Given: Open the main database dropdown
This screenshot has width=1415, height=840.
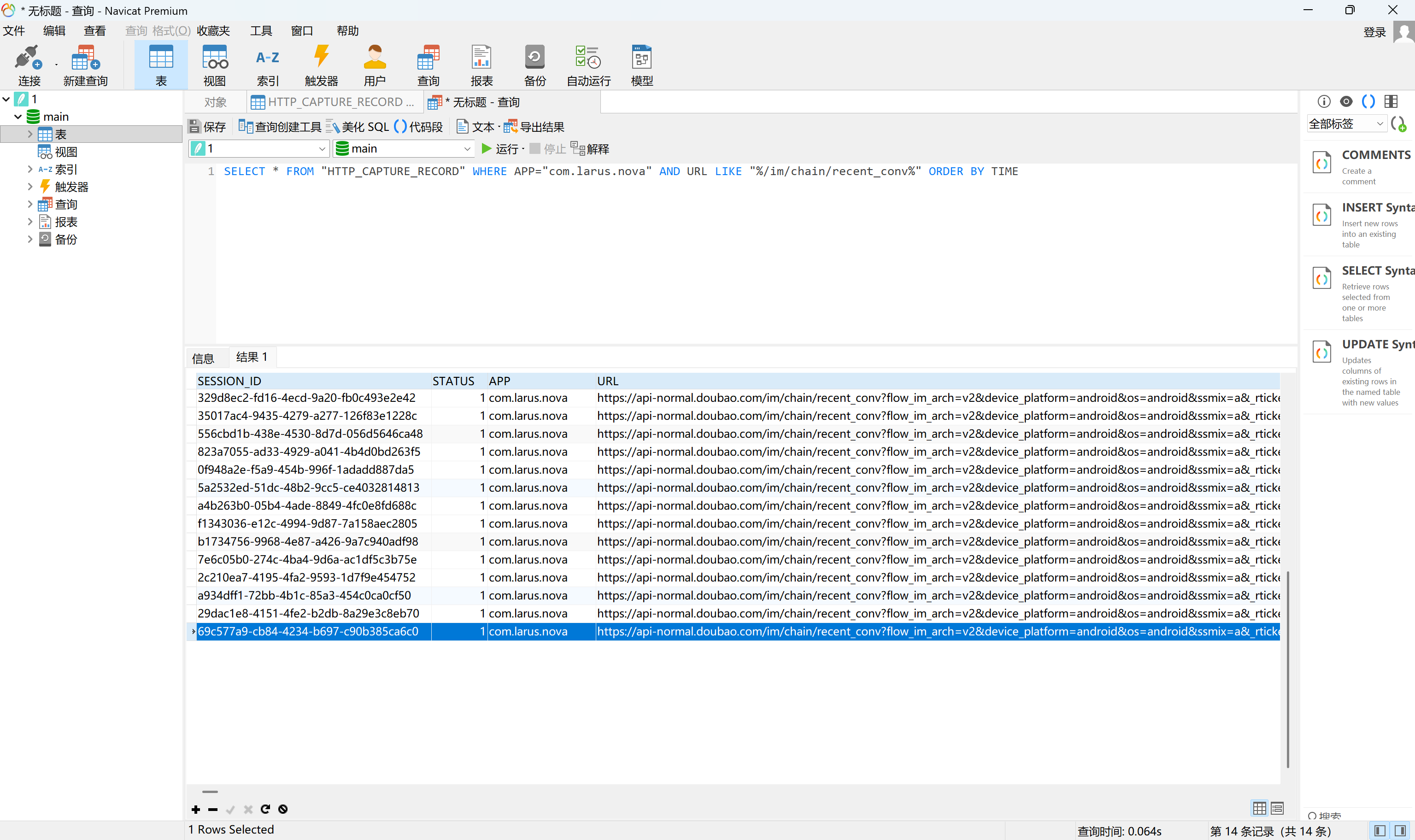Looking at the screenshot, I should pos(404,149).
